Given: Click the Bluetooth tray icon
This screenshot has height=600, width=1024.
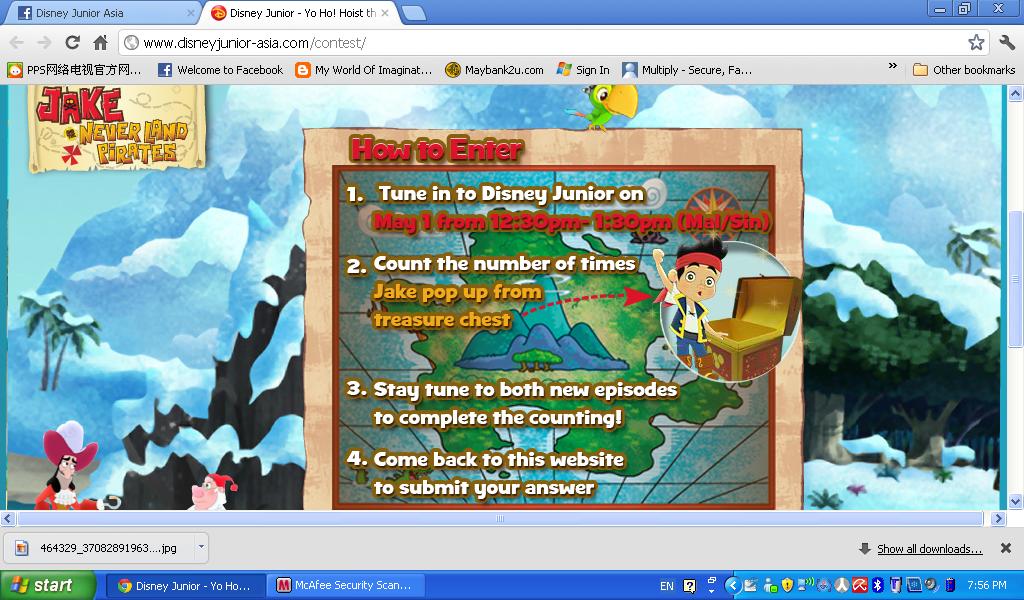Looking at the screenshot, I should (x=878, y=585).
